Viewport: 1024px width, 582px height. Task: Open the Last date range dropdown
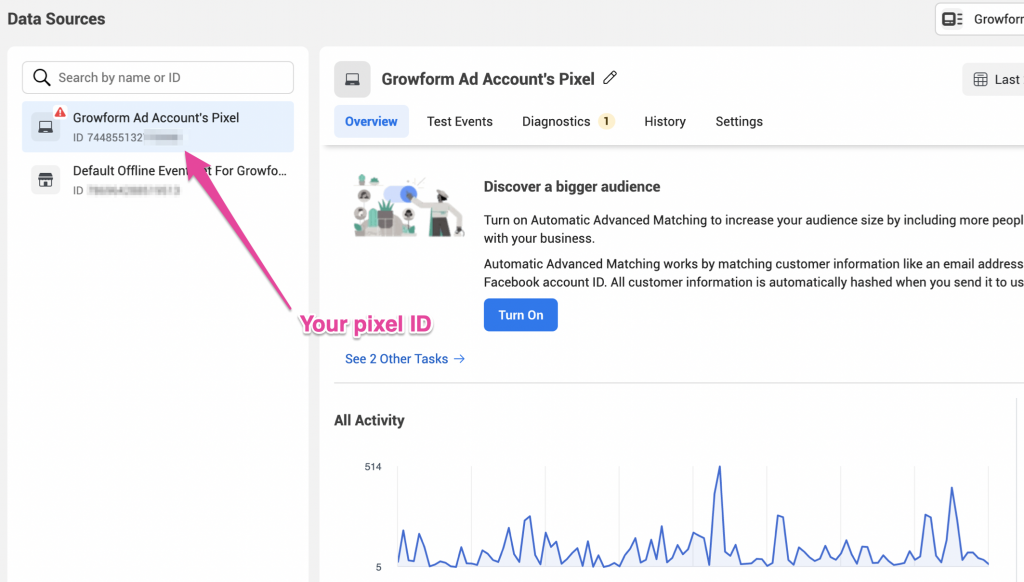click(x=993, y=79)
